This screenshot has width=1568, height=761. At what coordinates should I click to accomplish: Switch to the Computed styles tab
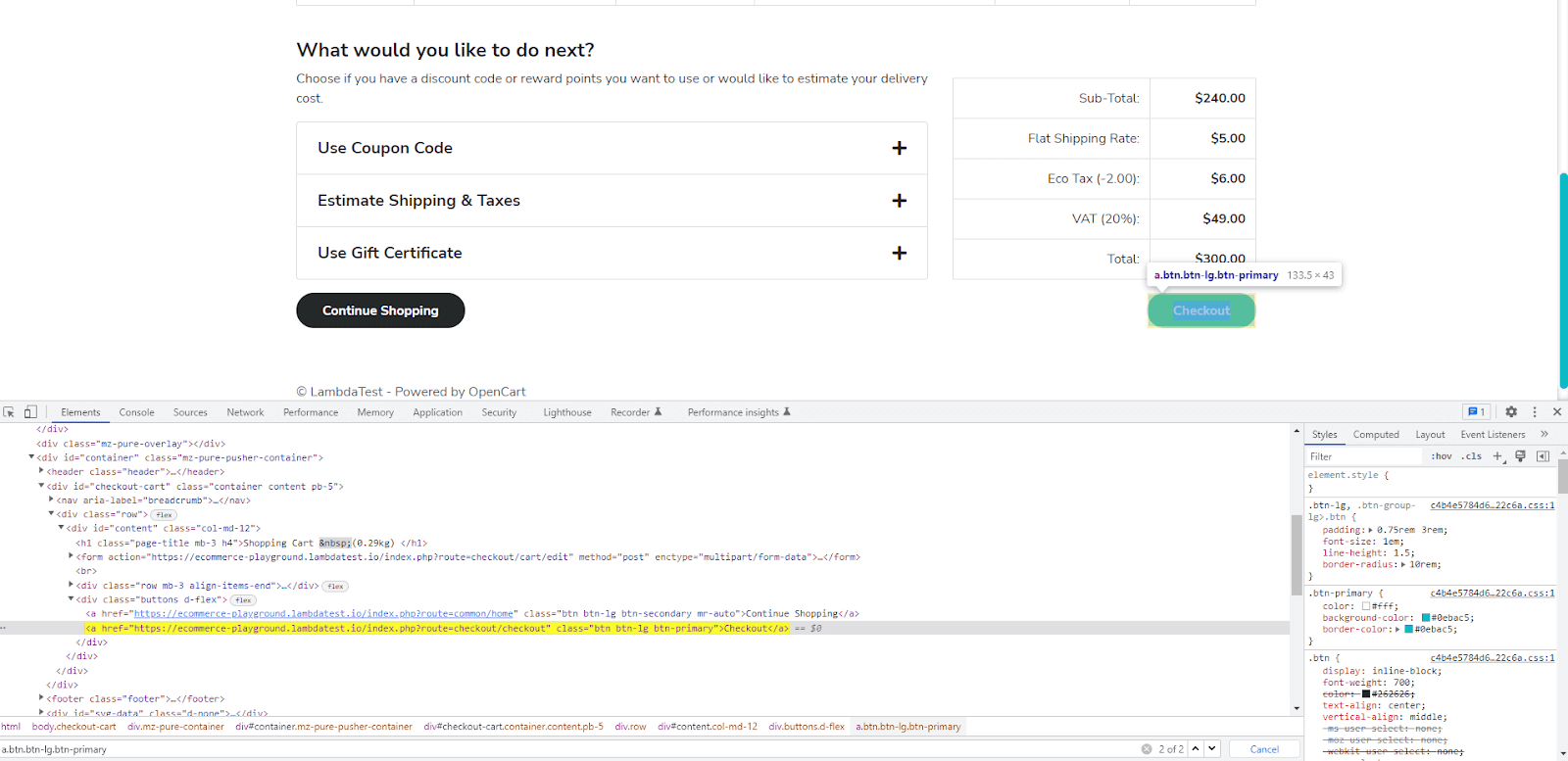pos(1376,434)
